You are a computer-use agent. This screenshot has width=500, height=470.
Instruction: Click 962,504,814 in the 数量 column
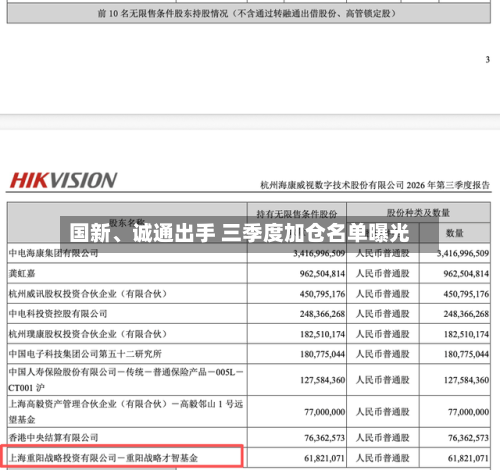466,274
